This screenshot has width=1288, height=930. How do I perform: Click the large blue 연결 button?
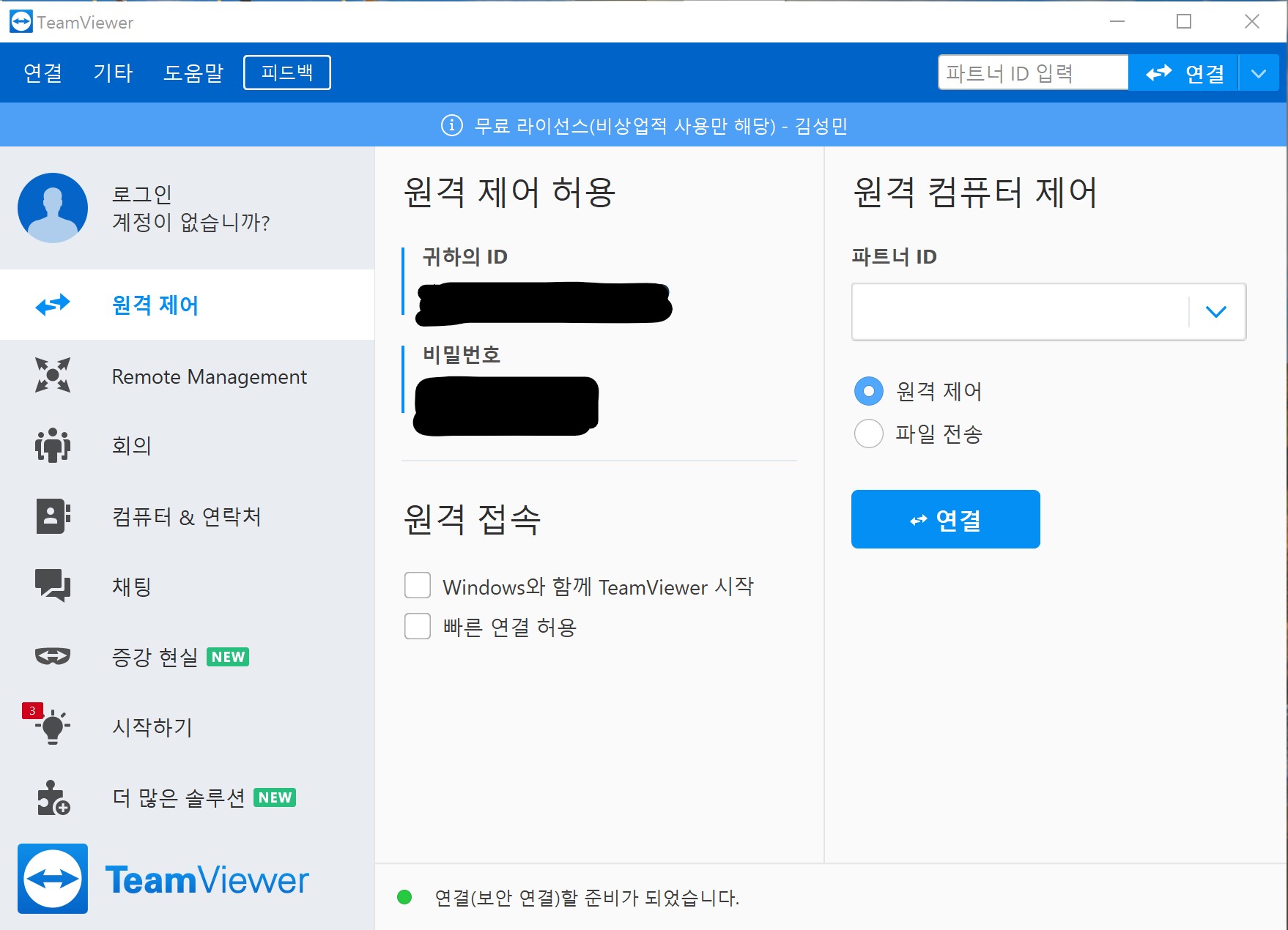(946, 519)
